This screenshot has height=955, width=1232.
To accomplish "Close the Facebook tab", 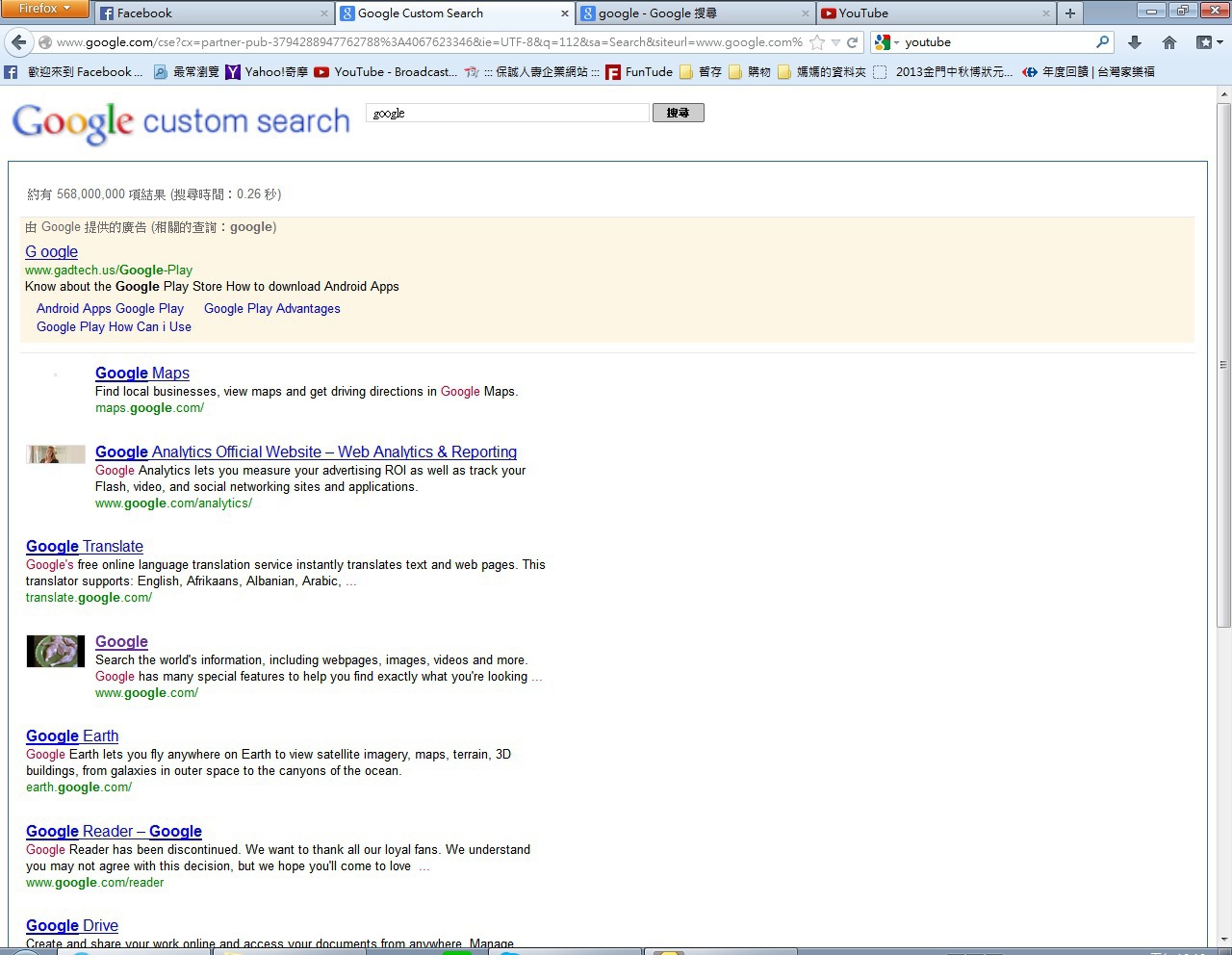I will tap(324, 13).
